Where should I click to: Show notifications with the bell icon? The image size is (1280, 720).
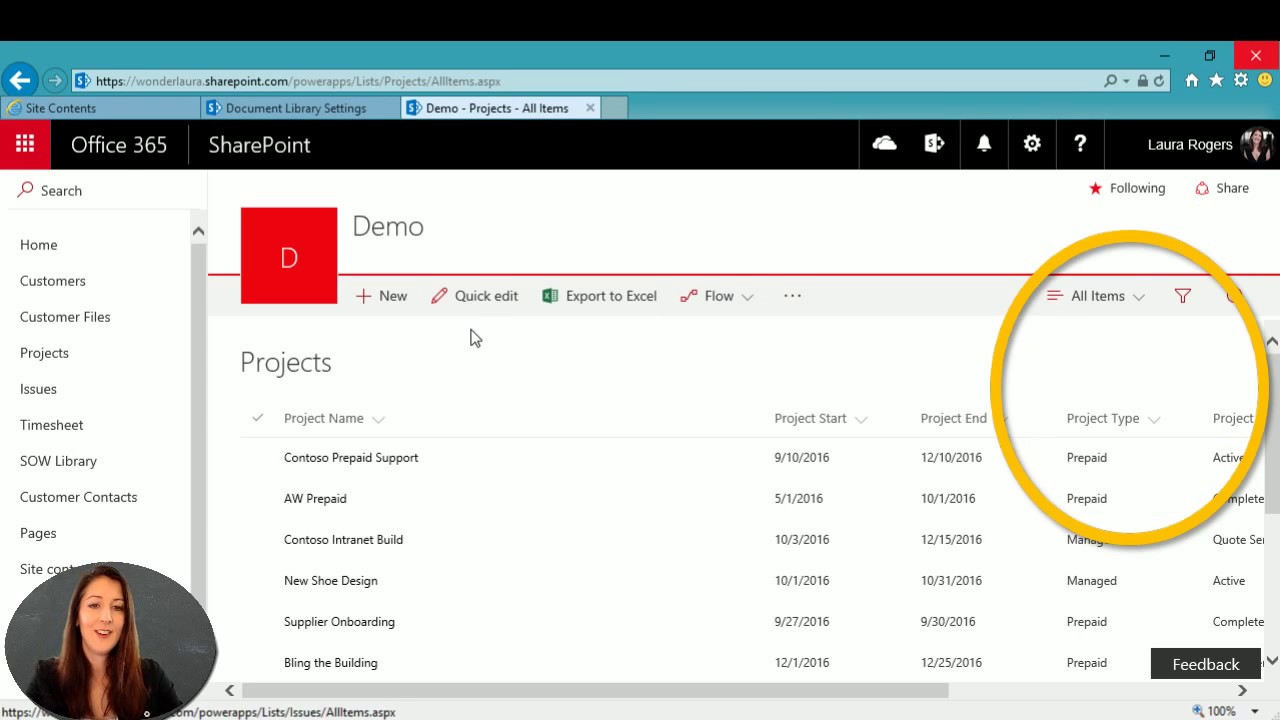(984, 144)
